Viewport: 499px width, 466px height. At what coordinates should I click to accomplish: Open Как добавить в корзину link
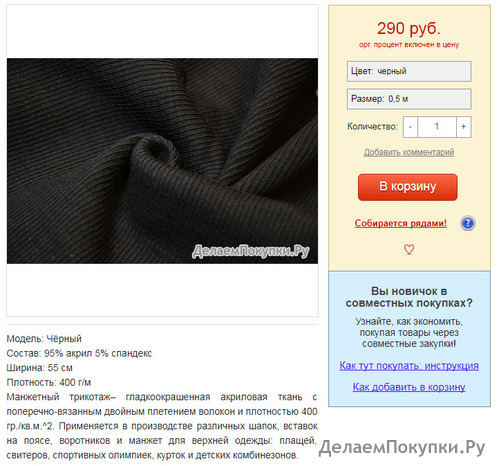point(409,387)
